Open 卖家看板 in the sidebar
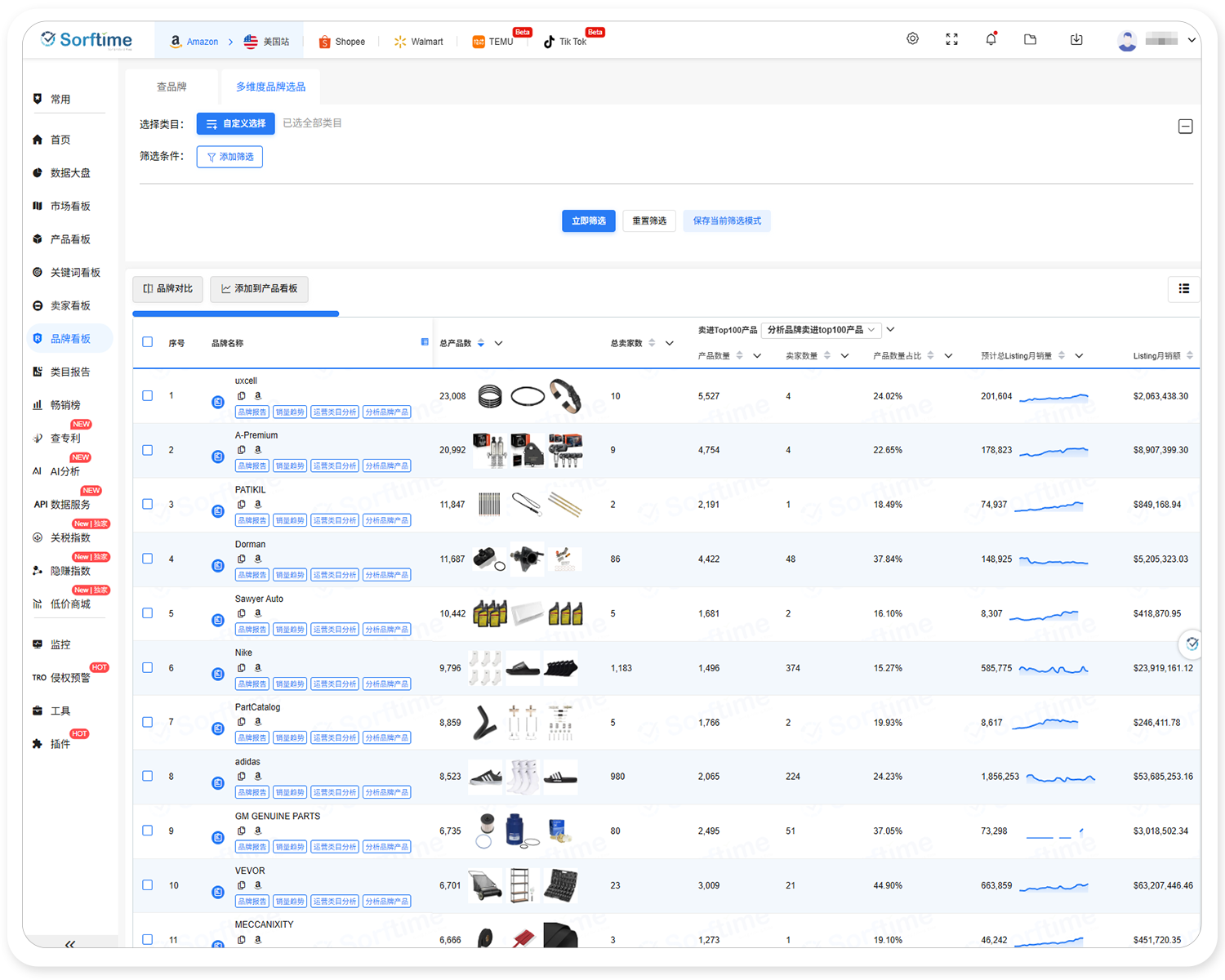Viewport: 1225px width, 980px height. 70,305
